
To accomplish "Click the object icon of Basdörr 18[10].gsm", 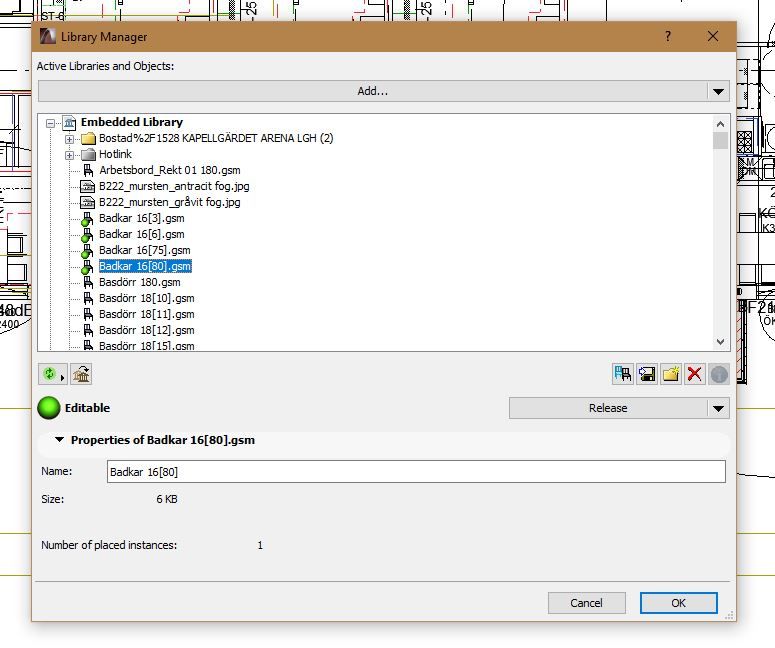I will (88, 299).
